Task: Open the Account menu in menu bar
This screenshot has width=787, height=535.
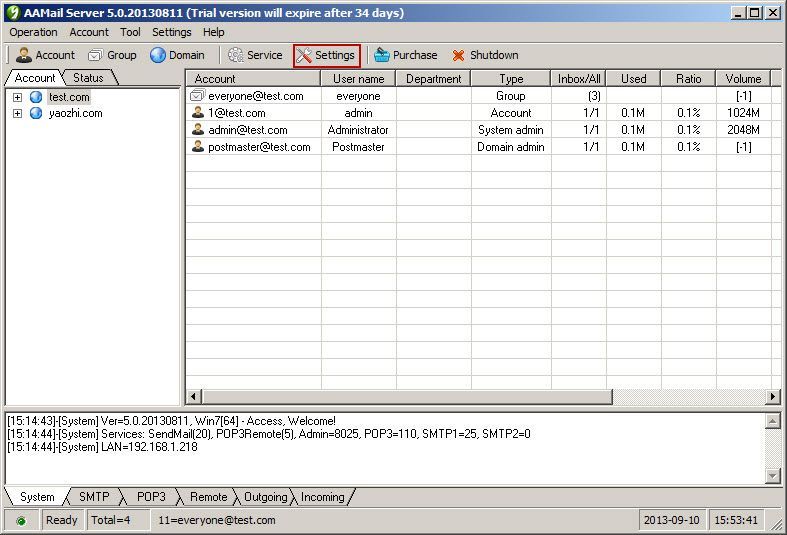Action: click(89, 32)
